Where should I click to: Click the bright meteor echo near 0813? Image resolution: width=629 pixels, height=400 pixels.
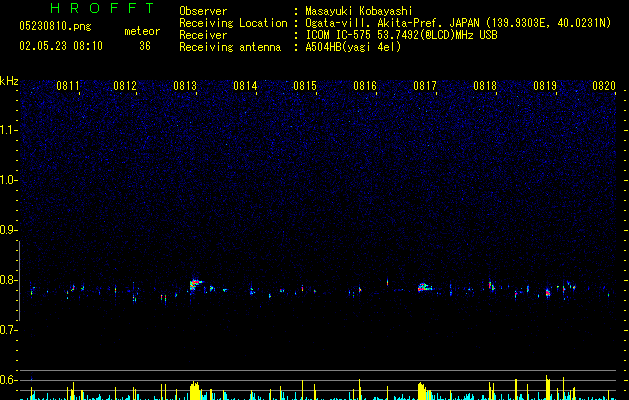(x=195, y=285)
